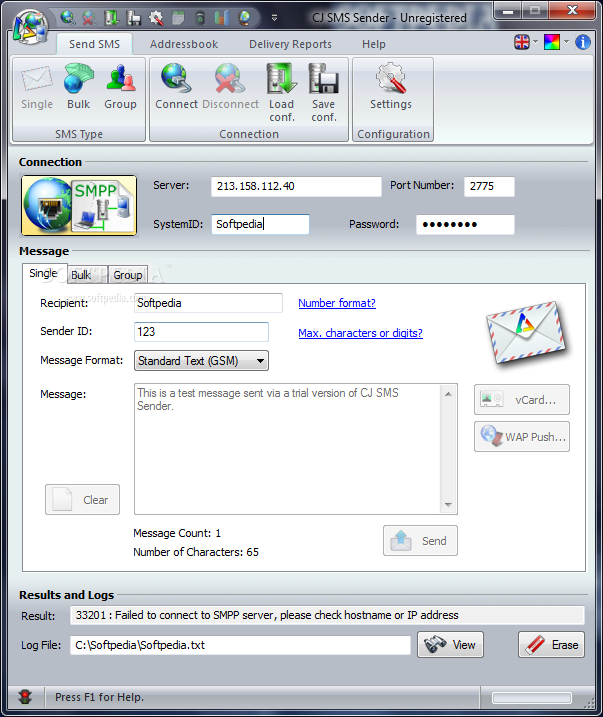Click the Result text box showing error 33201
603x717 pixels.
(327, 615)
